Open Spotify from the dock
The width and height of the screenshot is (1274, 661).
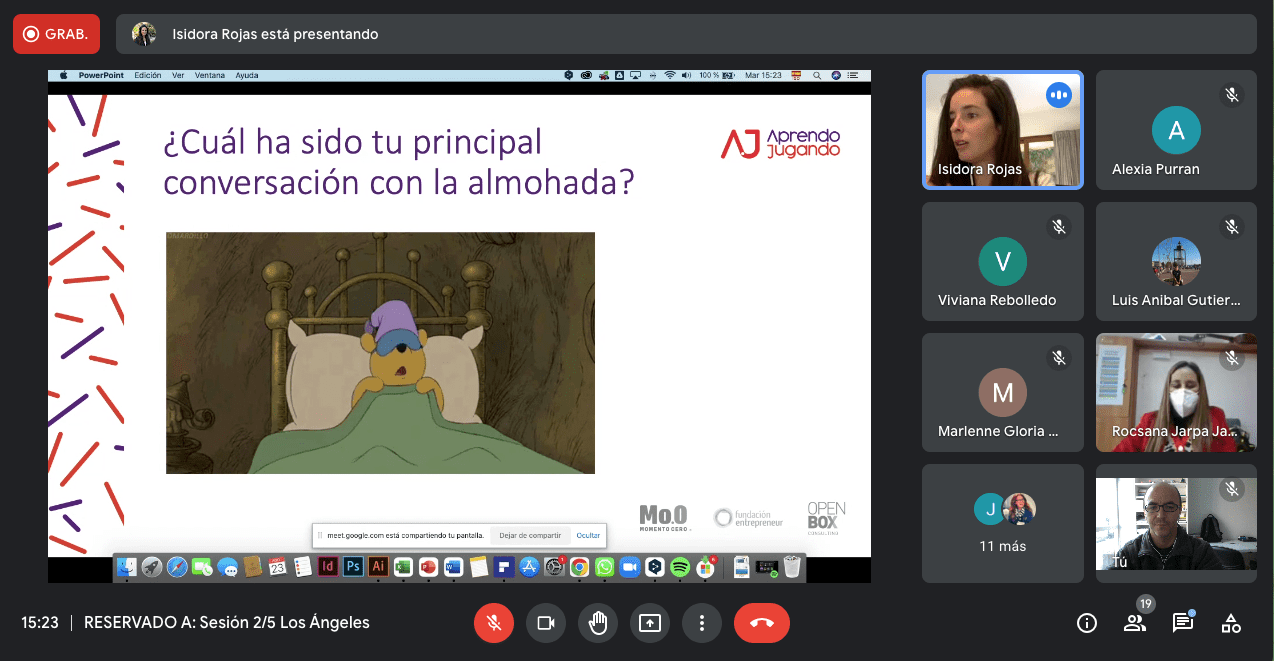(x=680, y=567)
